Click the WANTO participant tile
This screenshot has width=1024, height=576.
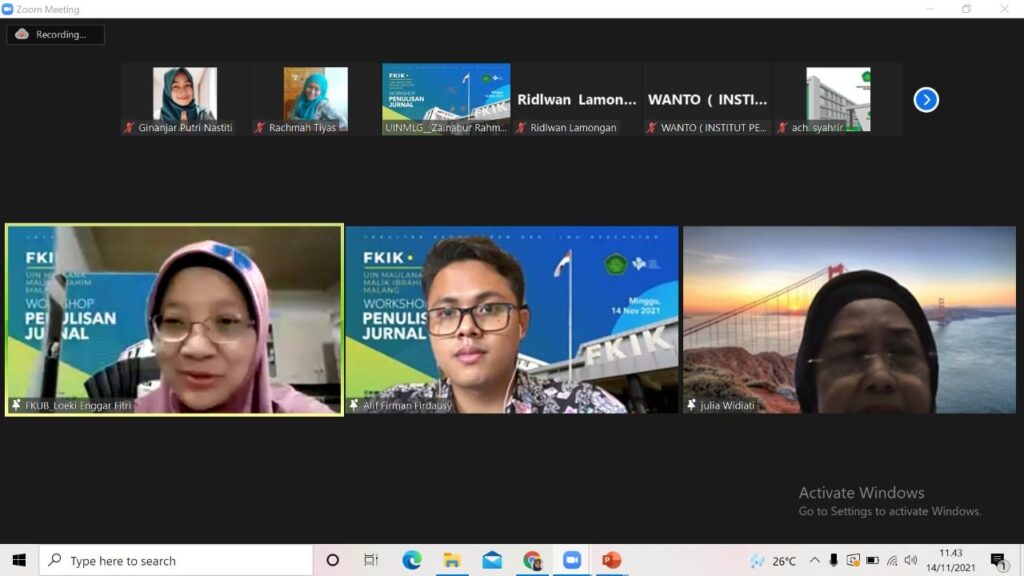pyautogui.click(x=707, y=100)
